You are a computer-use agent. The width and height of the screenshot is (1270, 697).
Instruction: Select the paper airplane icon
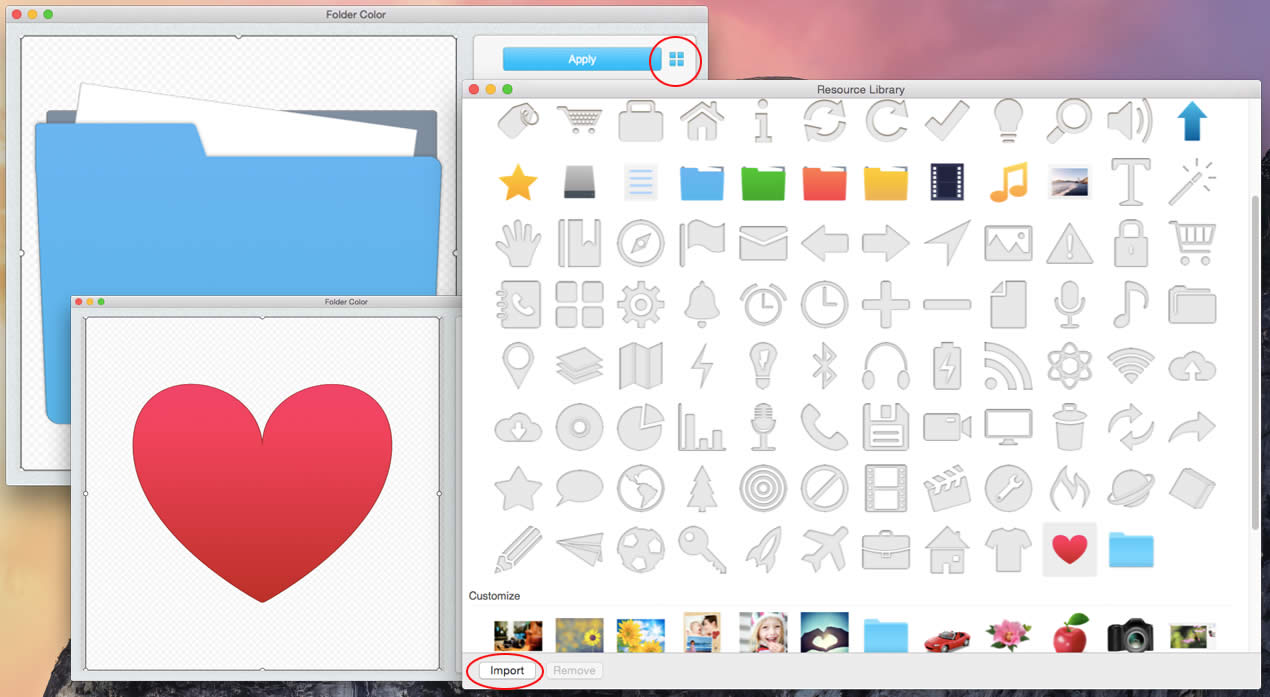pos(580,550)
